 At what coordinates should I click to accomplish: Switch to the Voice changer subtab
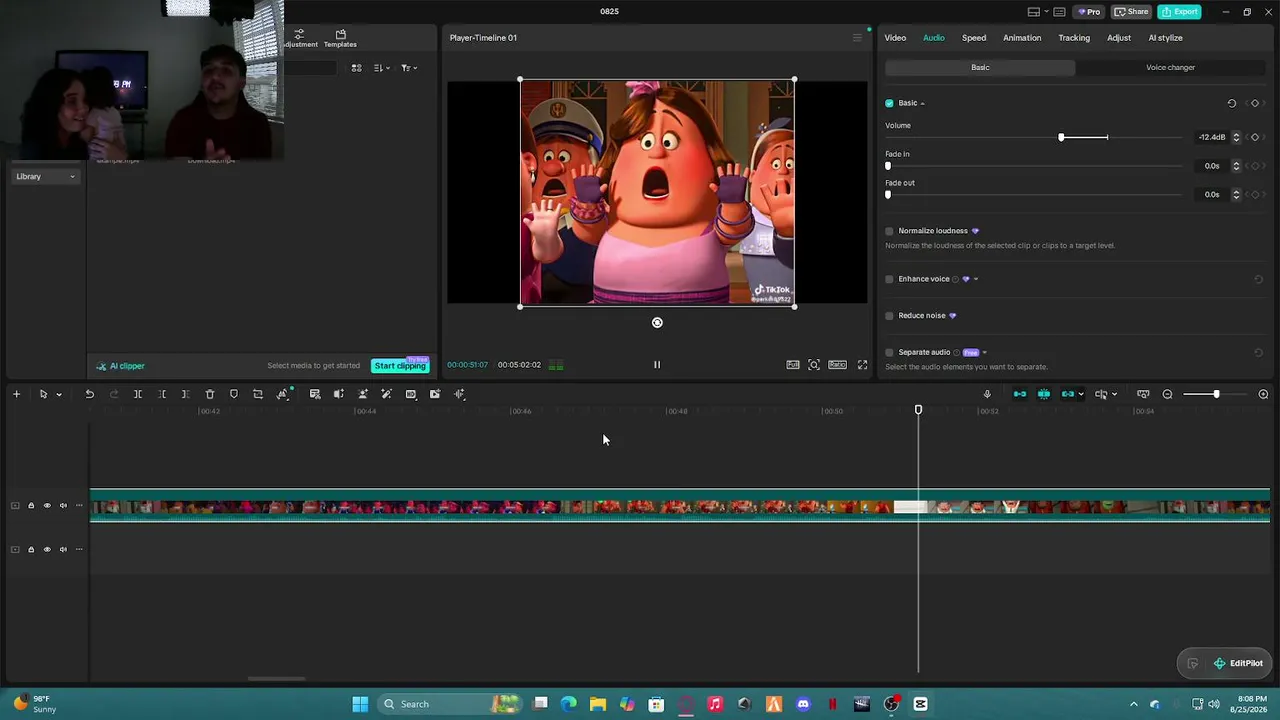[1170, 68]
